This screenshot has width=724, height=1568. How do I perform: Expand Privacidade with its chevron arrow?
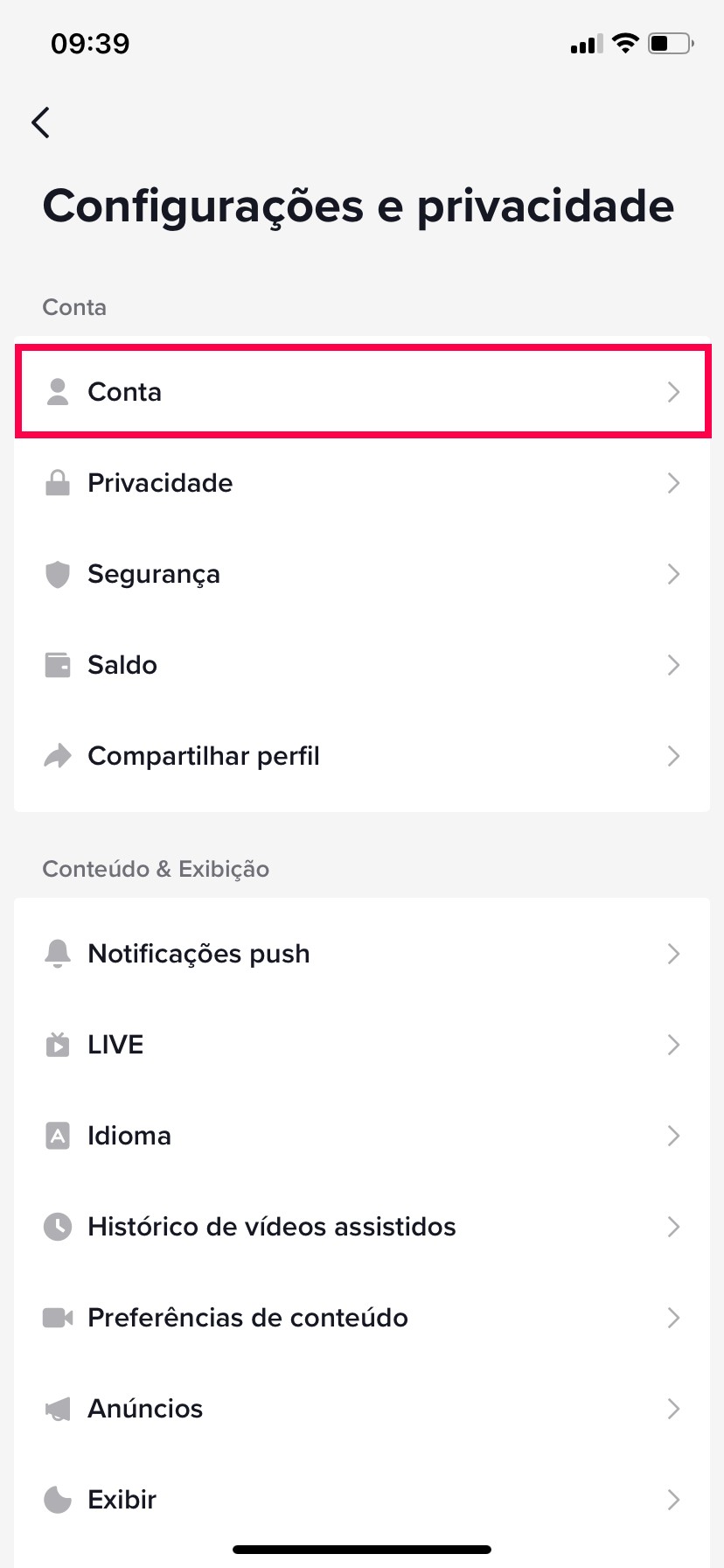[673, 483]
